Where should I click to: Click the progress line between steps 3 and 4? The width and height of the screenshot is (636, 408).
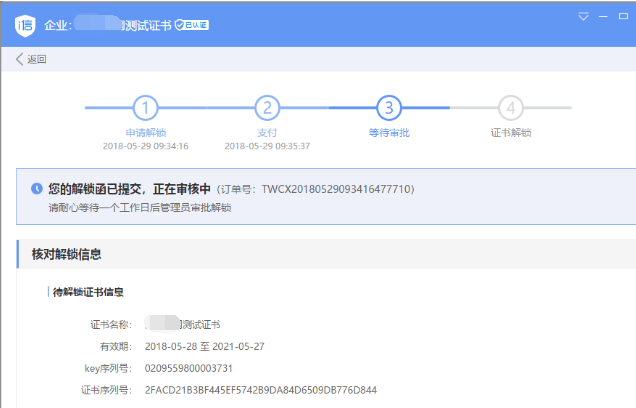(450, 108)
